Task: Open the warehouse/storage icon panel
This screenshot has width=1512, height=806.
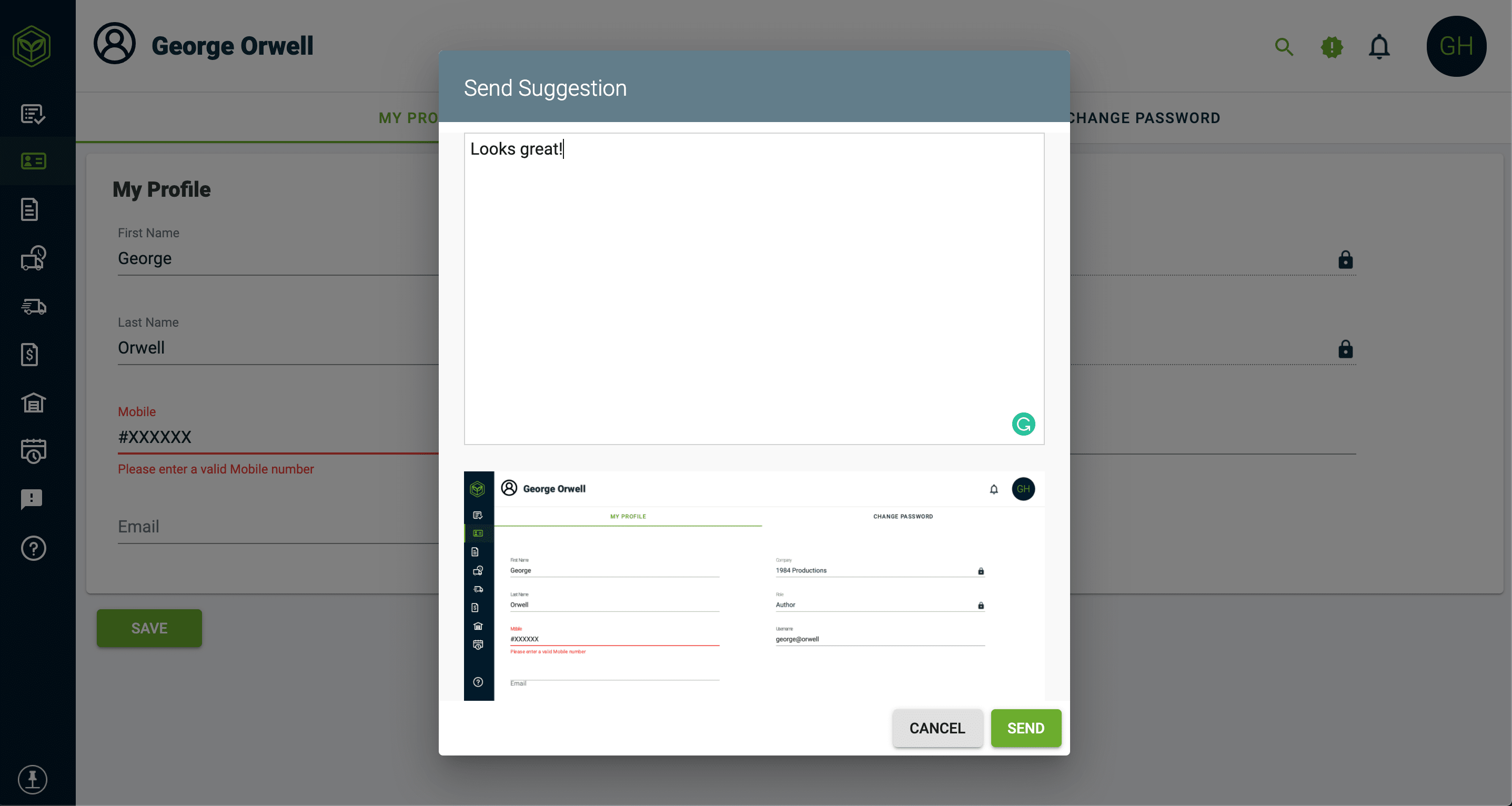Action: tap(34, 404)
